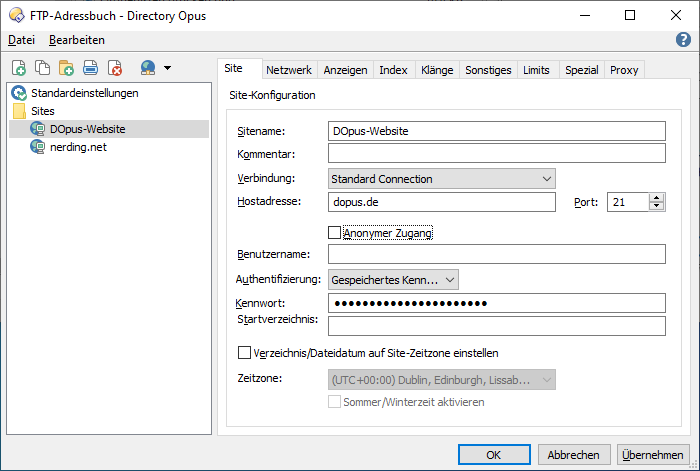Click the delete entry icon
The image size is (700, 471).
point(115,68)
